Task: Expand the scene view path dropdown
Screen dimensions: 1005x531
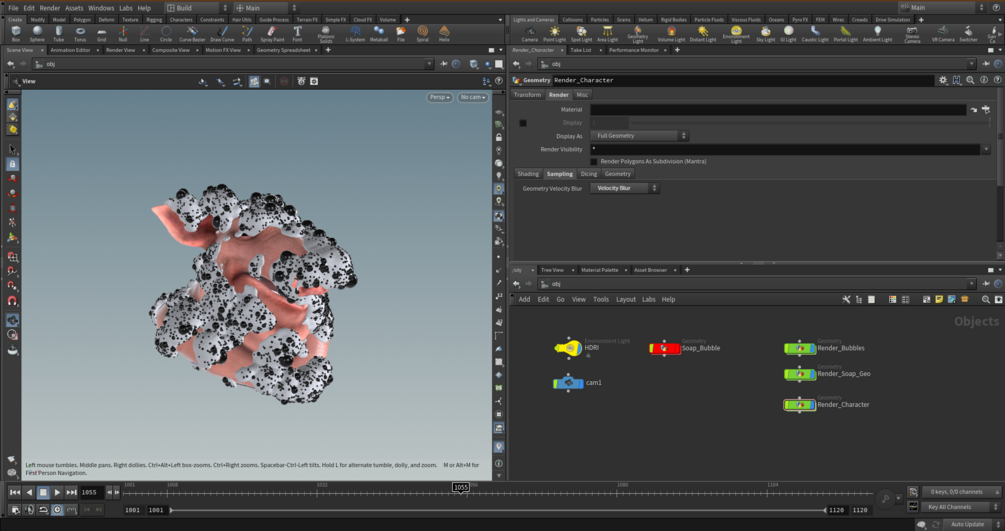Action: (x=429, y=64)
